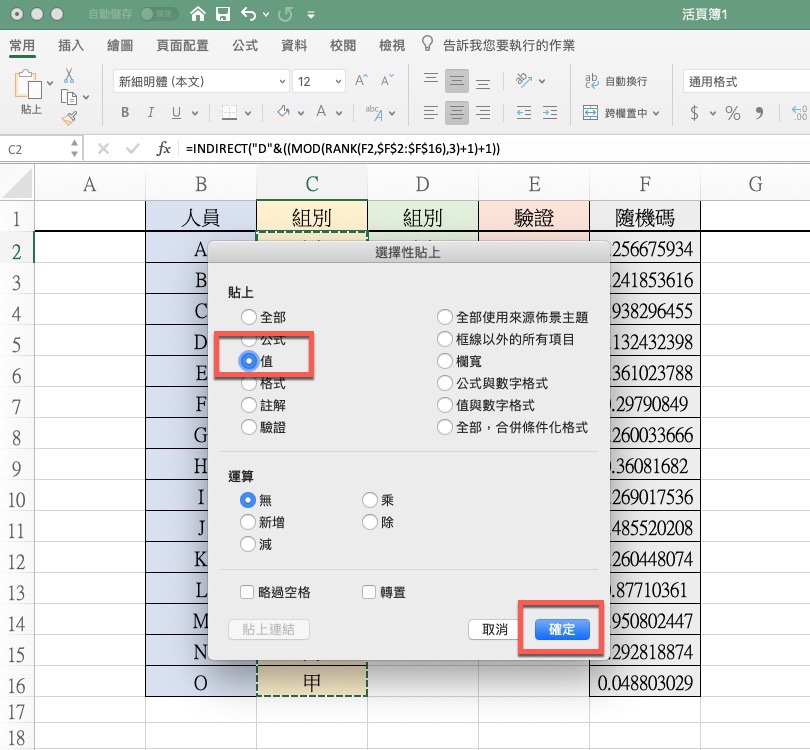
Task: Click the Orientation text angle icon
Action: tap(524, 81)
